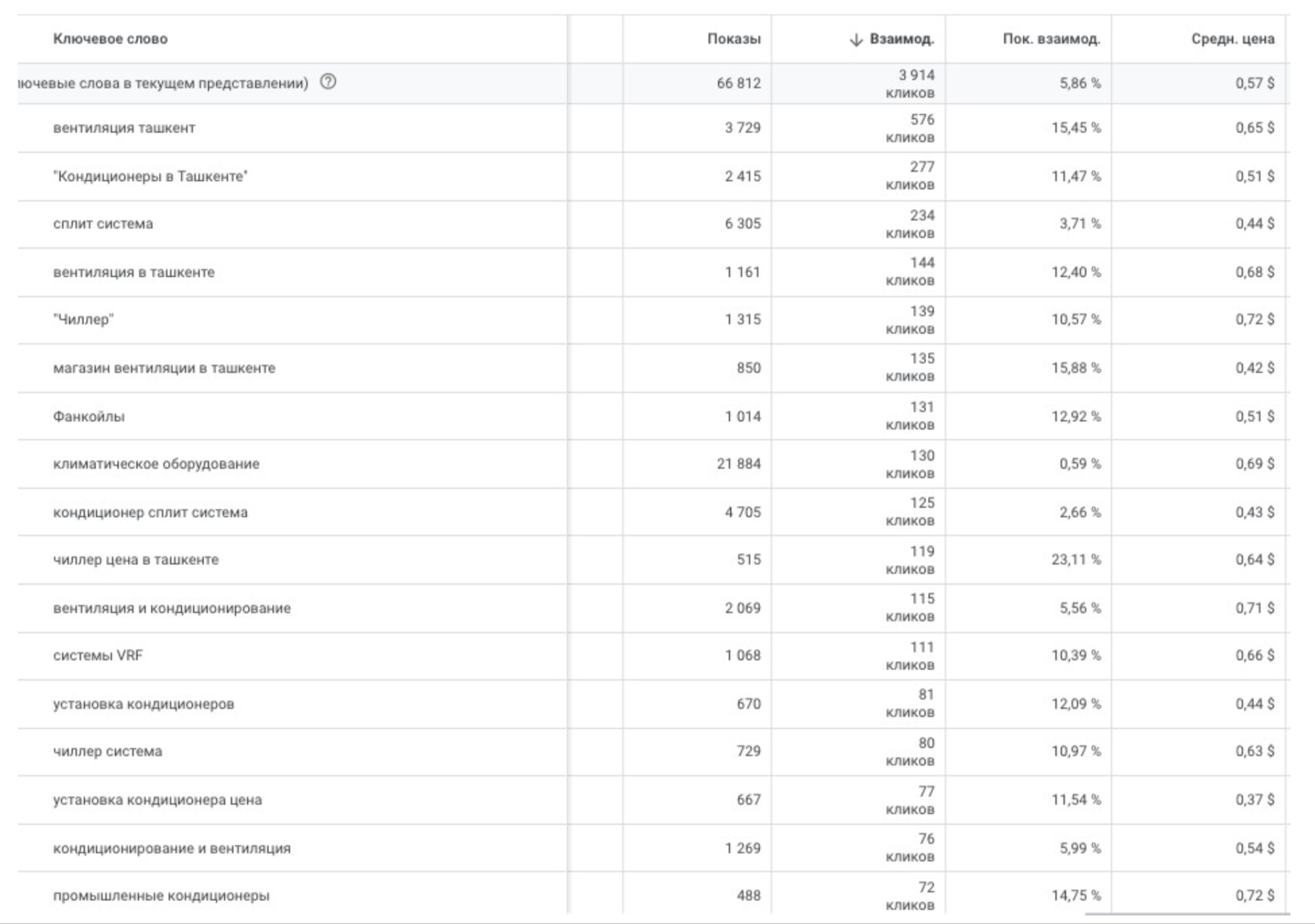This screenshot has height=924, width=1315.
Task: Open the keyword чиллер система
Action: [107, 751]
